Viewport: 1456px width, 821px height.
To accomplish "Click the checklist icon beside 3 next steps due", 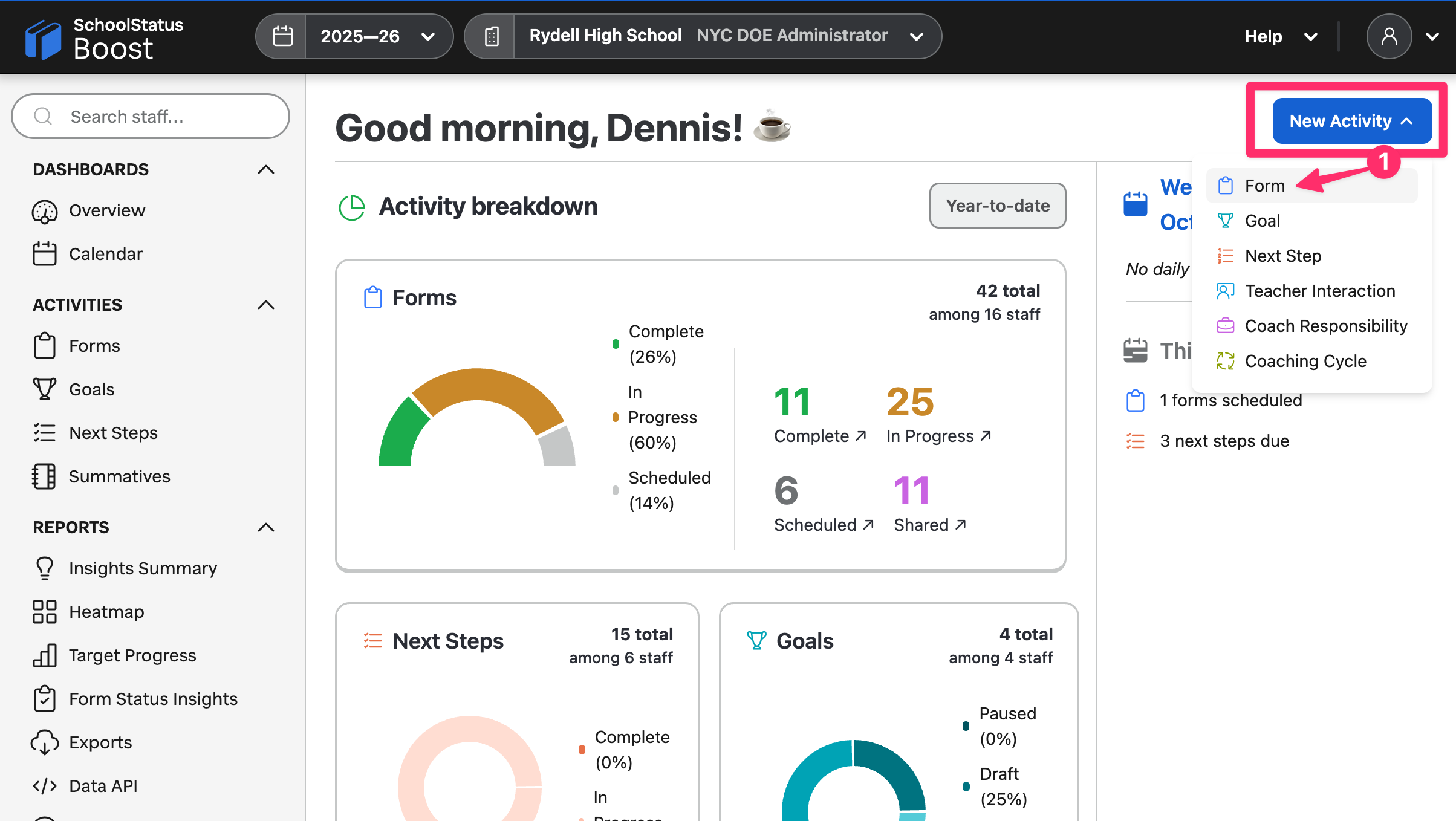I will [x=1136, y=441].
